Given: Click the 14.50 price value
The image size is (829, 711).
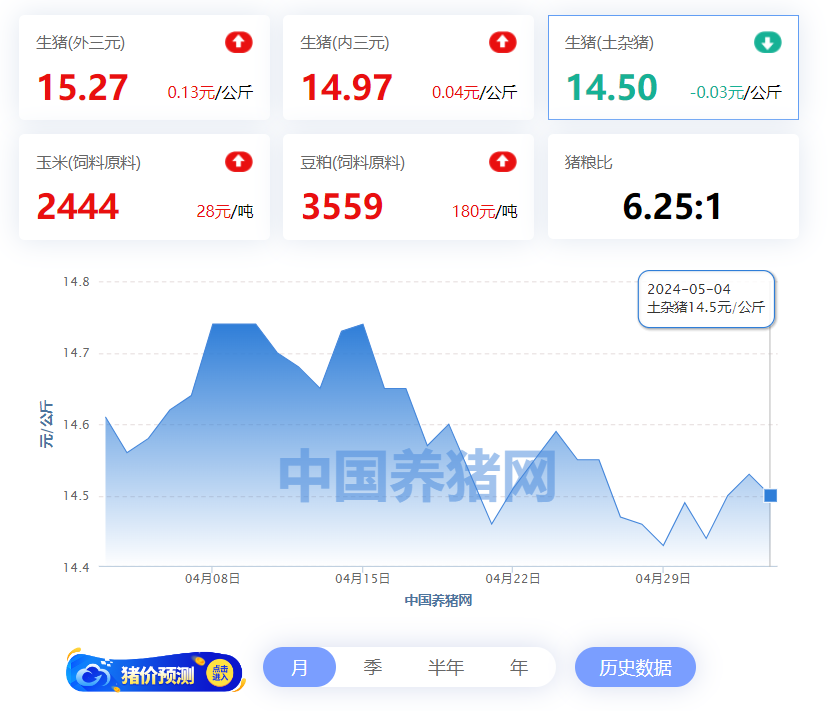Looking at the screenshot, I should (612, 87).
